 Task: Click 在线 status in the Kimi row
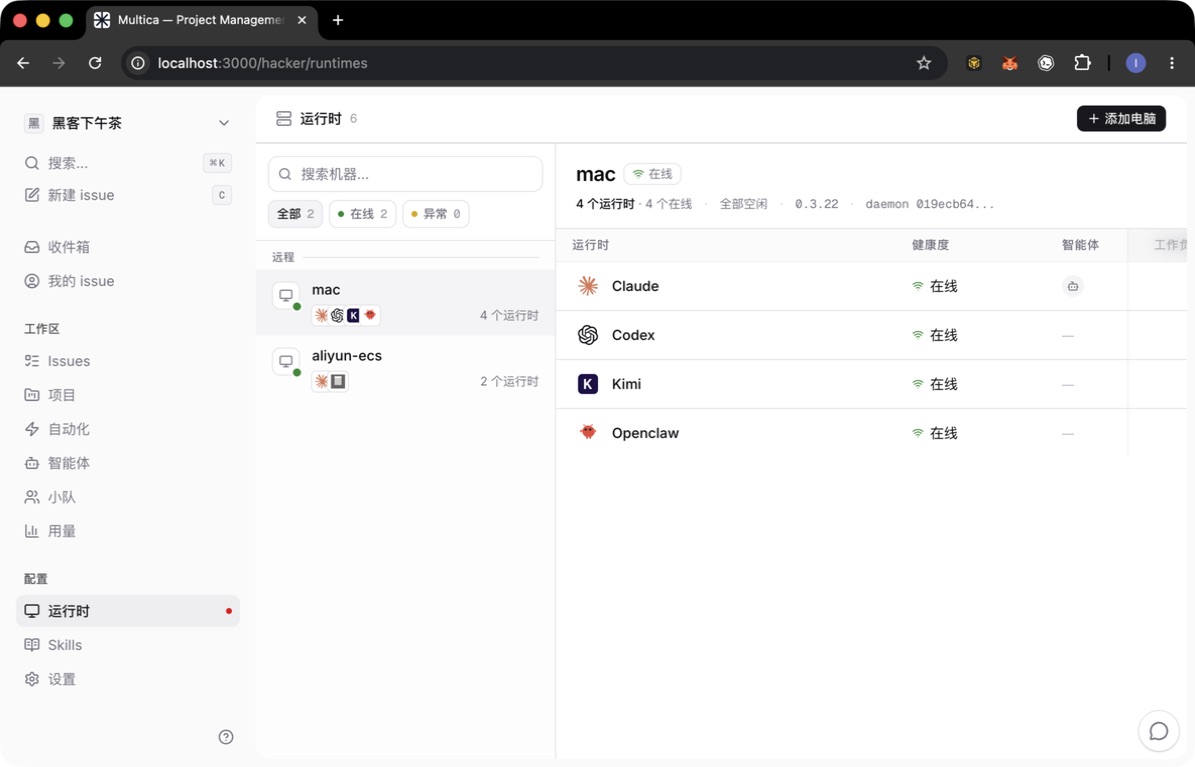pyautogui.click(x=935, y=384)
